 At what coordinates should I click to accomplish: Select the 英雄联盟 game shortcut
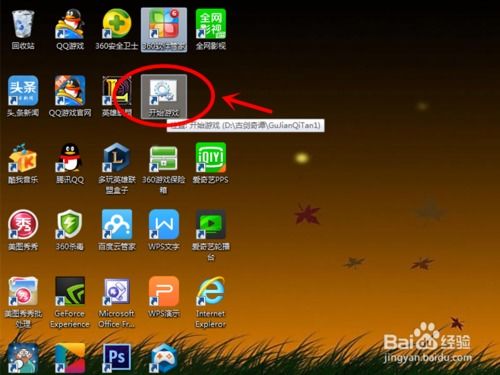[x=117, y=91]
